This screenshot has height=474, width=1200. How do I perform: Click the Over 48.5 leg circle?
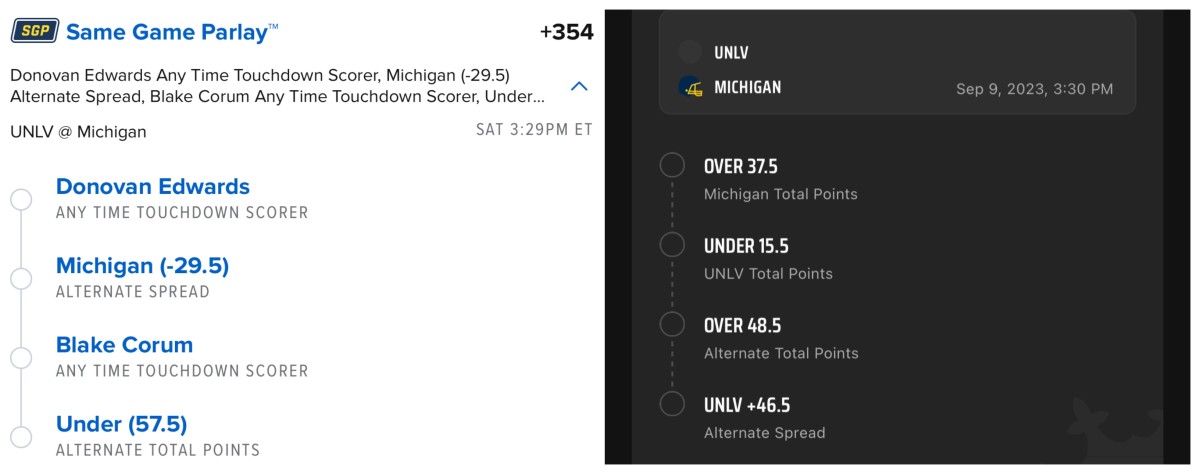(672, 325)
